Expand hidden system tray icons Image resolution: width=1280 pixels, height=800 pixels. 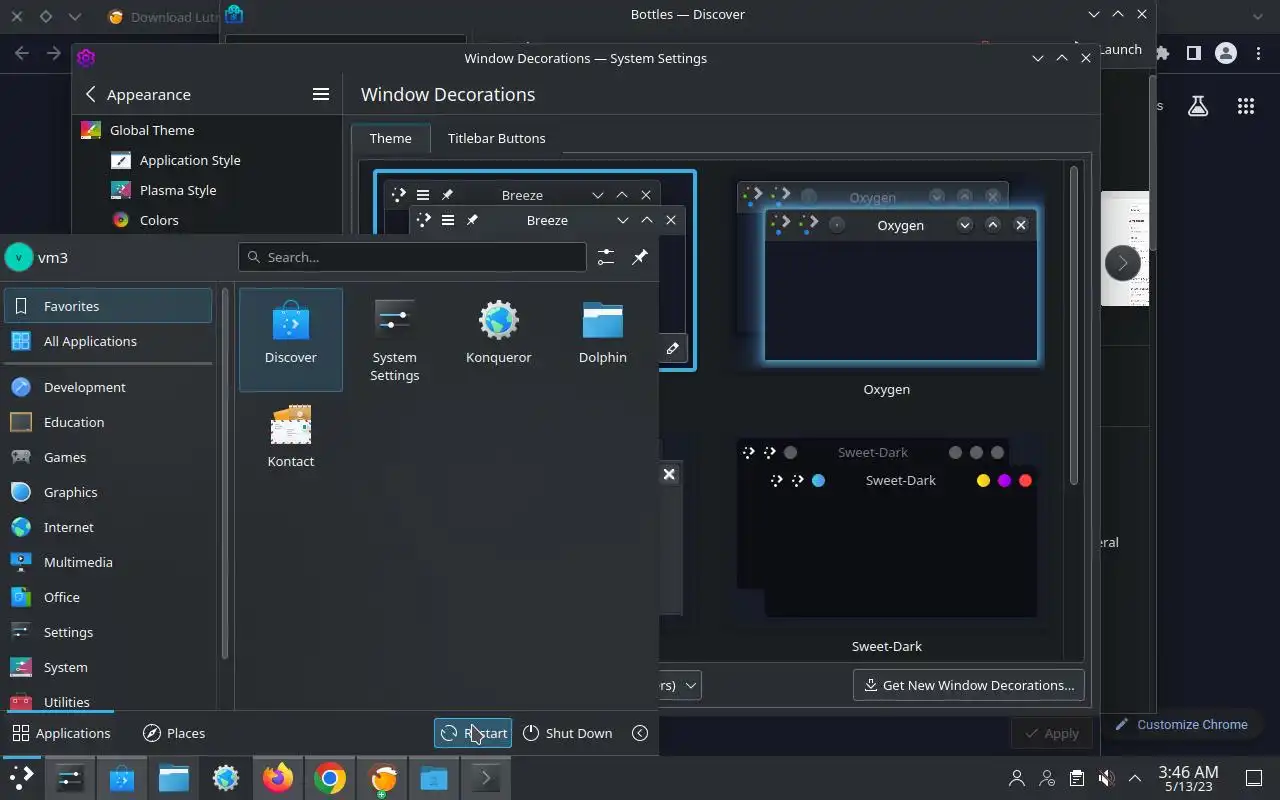[x=1135, y=778]
